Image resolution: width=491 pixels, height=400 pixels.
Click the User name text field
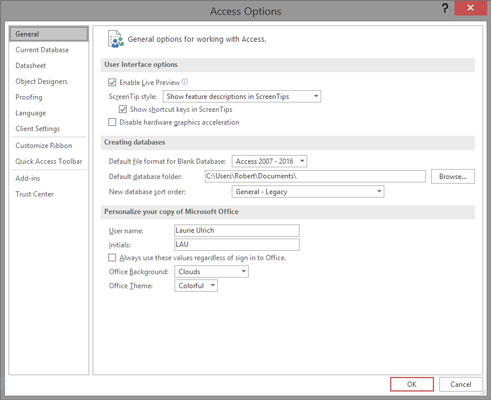tap(237, 230)
